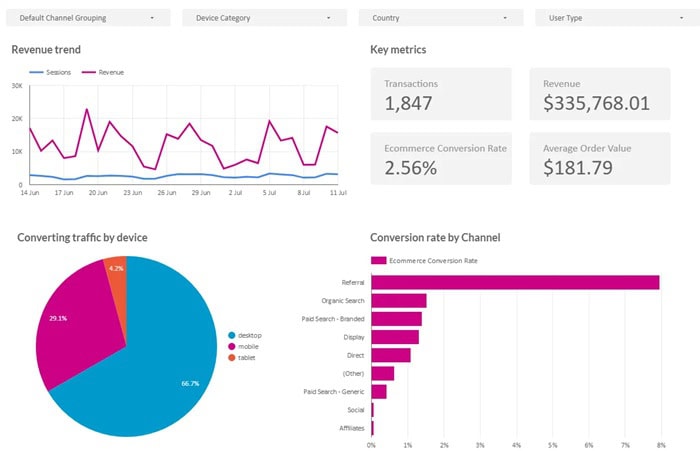This screenshot has height=451, width=700.
Task: Select the tablet legend dot
Action: click(231, 358)
